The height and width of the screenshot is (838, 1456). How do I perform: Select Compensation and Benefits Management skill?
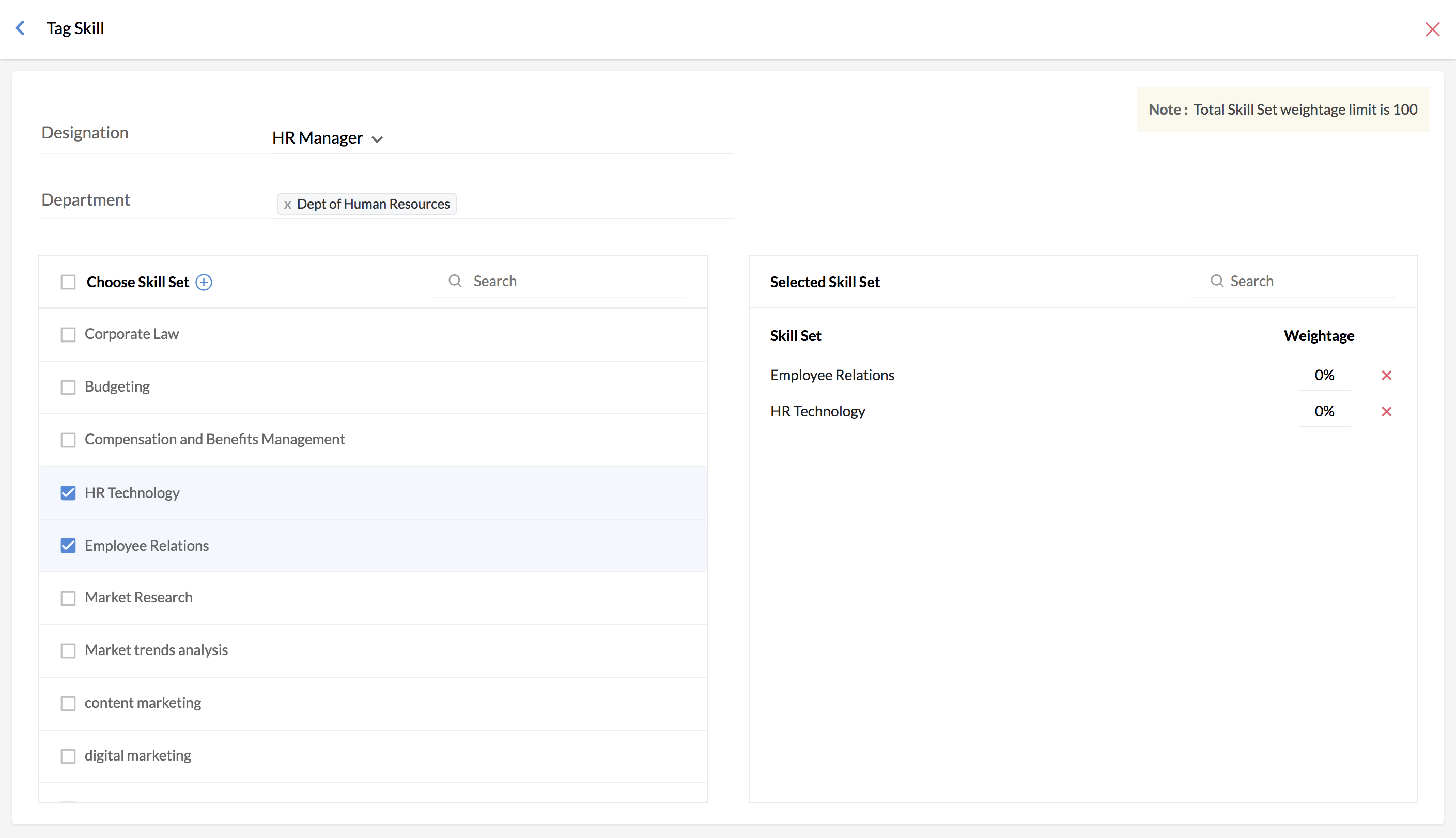(x=68, y=440)
